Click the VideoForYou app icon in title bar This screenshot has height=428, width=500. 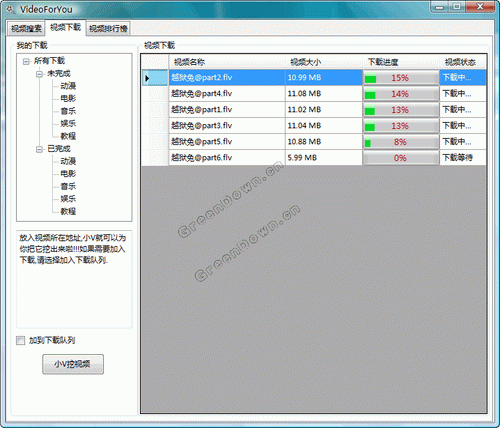(11, 9)
